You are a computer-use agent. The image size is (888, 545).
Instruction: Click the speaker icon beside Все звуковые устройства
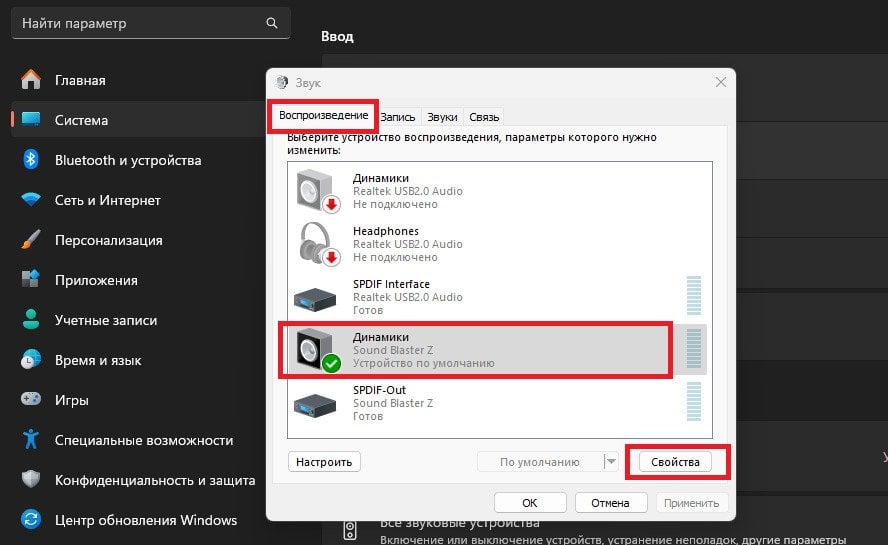pyautogui.click(x=350, y=531)
